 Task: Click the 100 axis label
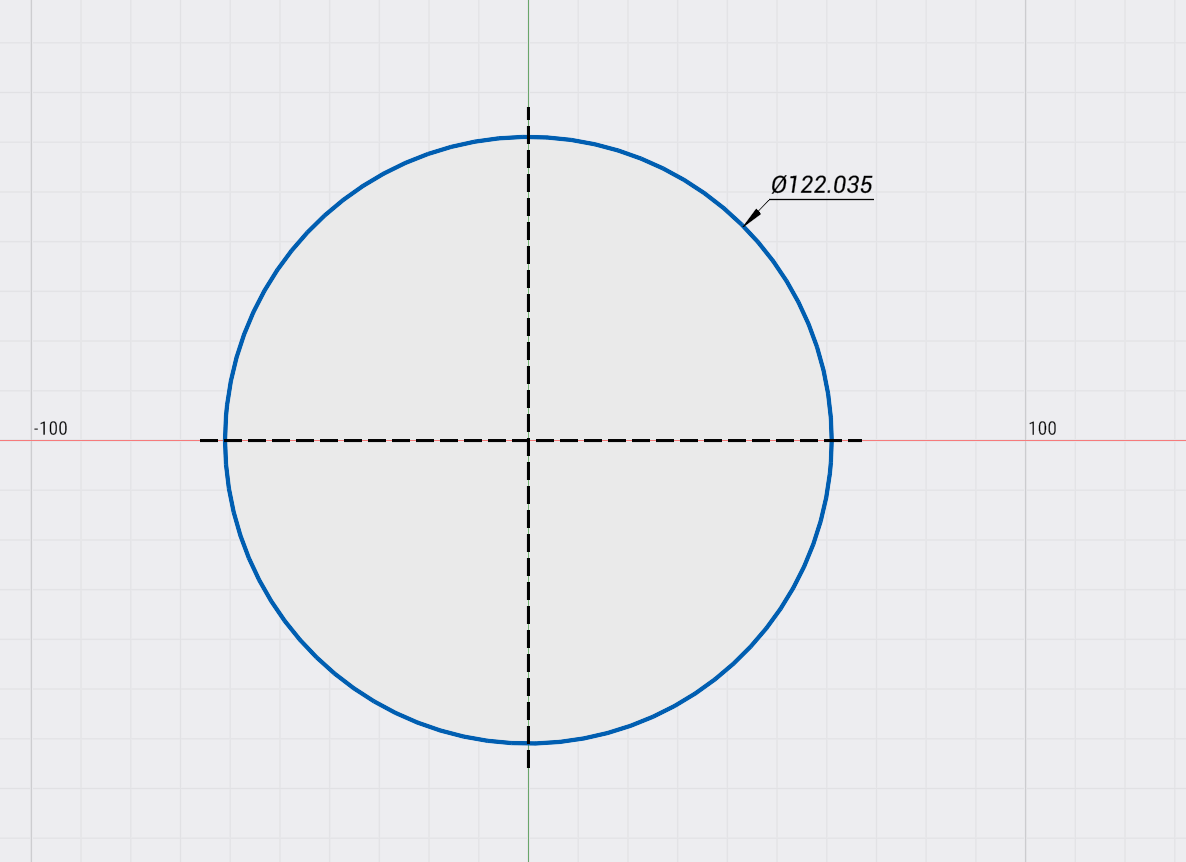1041,429
